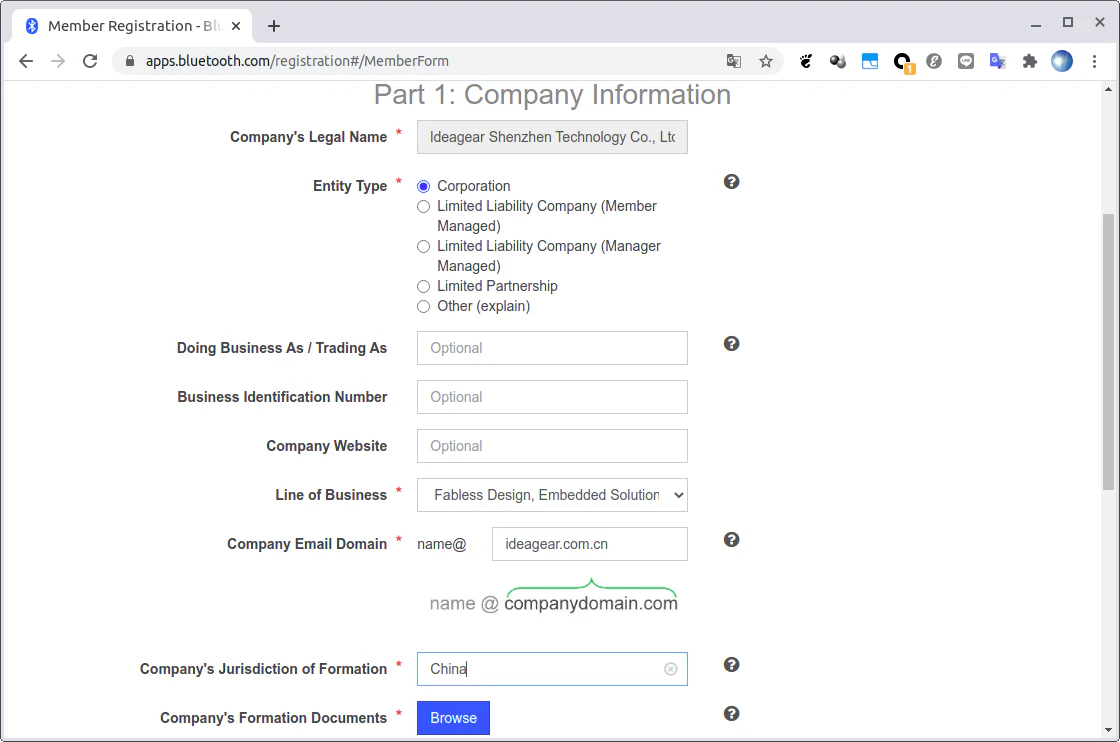This screenshot has height=742, width=1120.
Task: Click the page vertical scrollbar thumb
Action: point(1108,351)
